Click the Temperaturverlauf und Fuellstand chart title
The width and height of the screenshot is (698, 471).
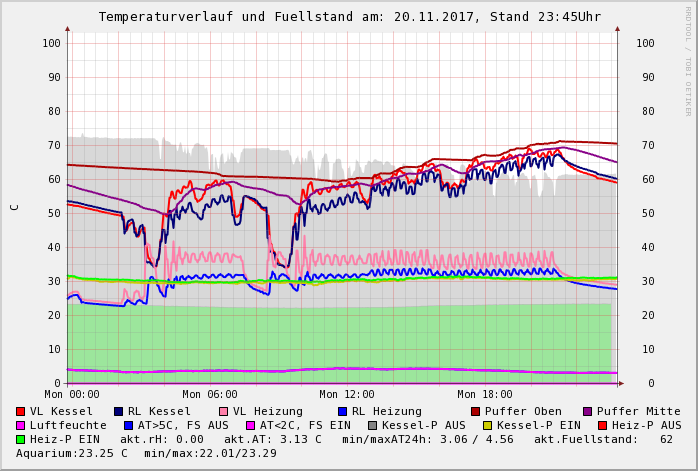[349, 17]
